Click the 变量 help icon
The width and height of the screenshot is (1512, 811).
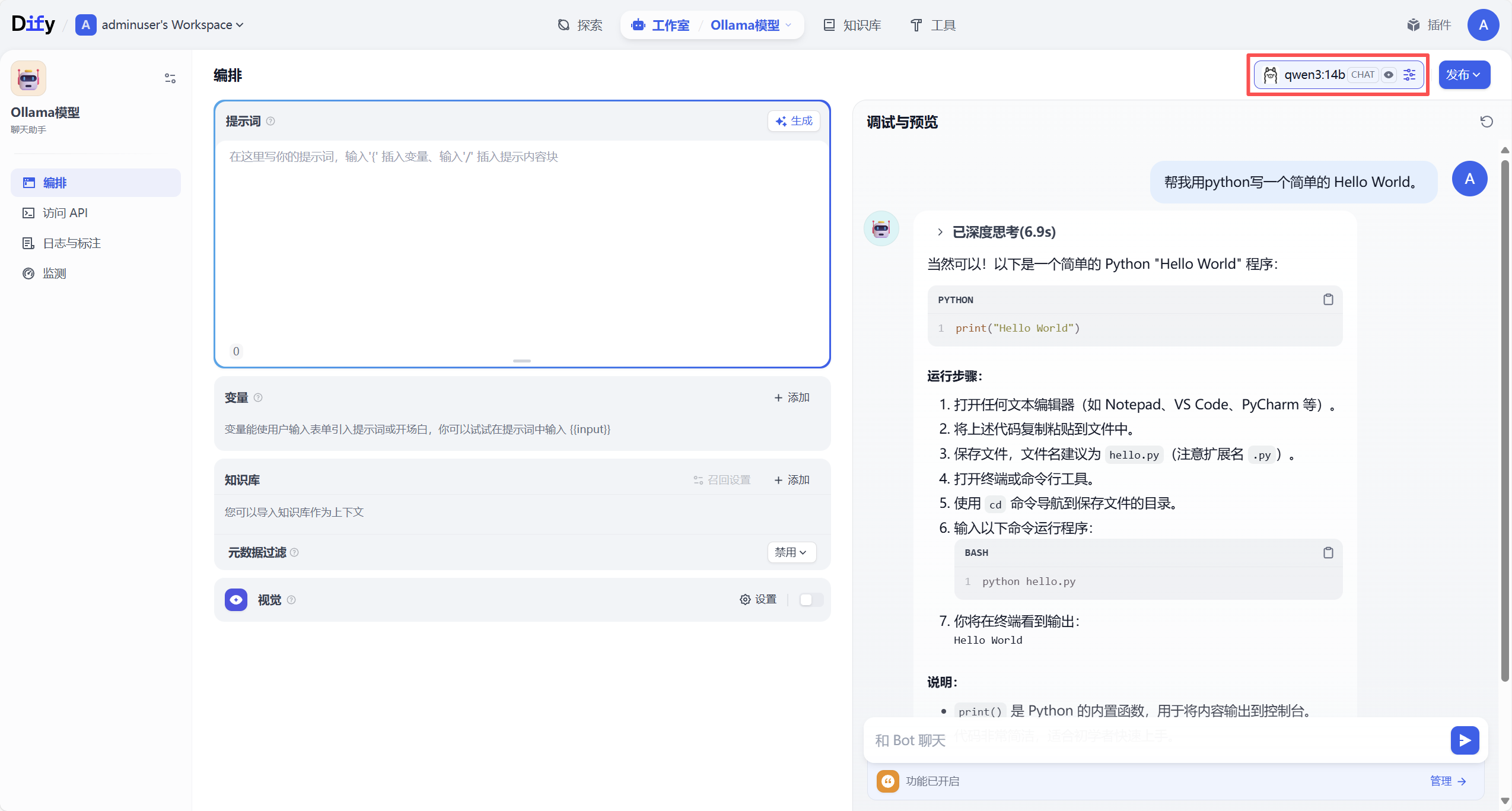coord(258,397)
